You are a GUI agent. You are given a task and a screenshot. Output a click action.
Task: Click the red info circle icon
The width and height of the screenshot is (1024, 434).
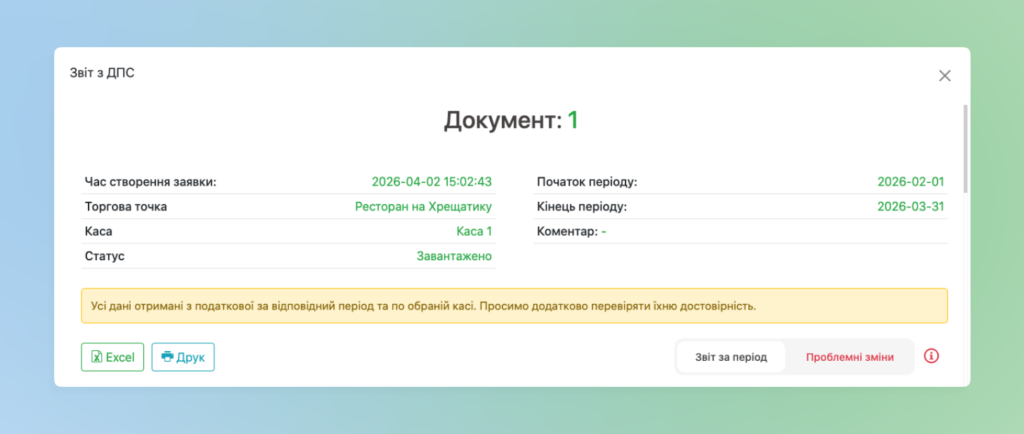click(x=931, y=356)
